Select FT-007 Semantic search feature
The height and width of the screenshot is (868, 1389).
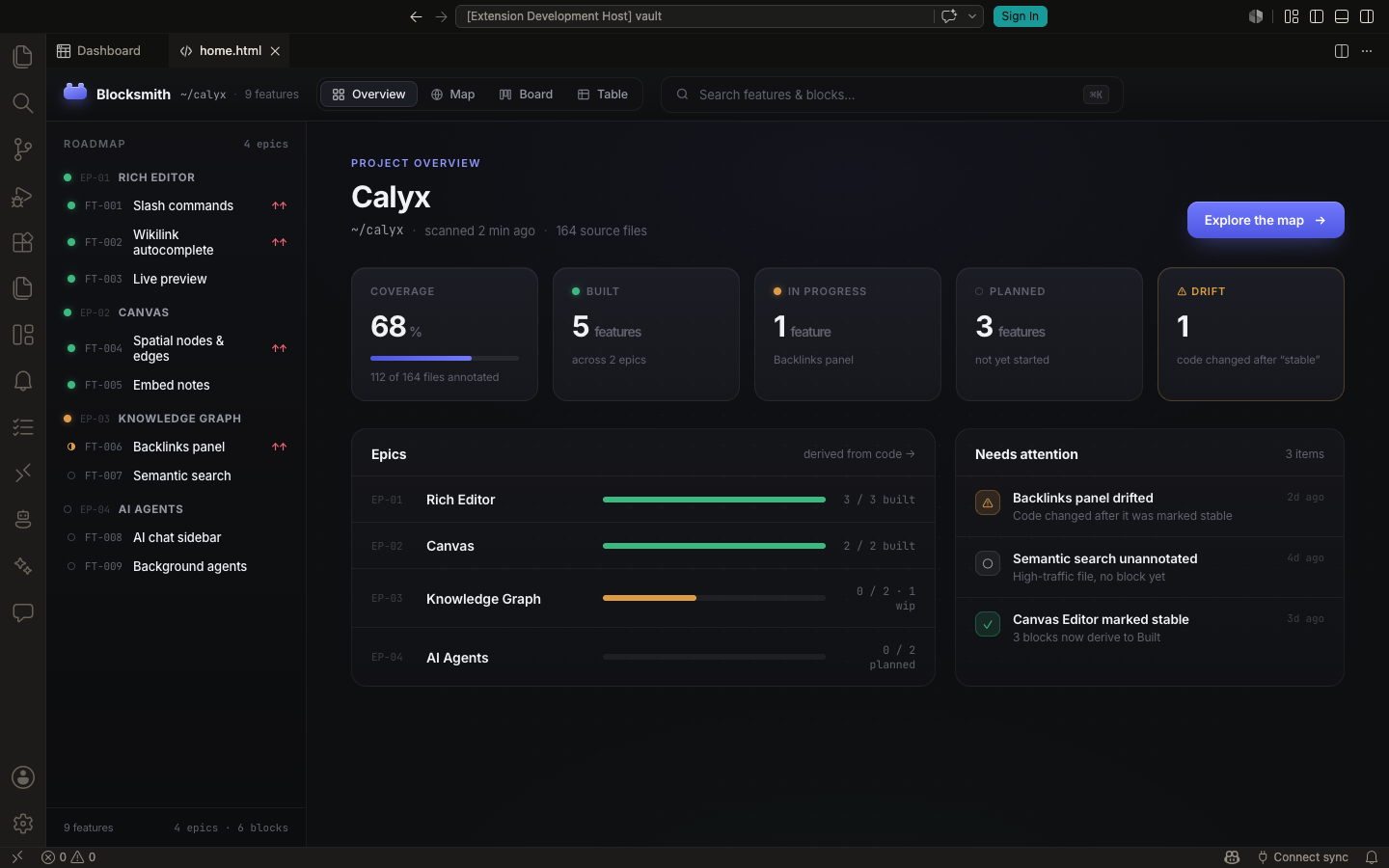coord(177,475)
